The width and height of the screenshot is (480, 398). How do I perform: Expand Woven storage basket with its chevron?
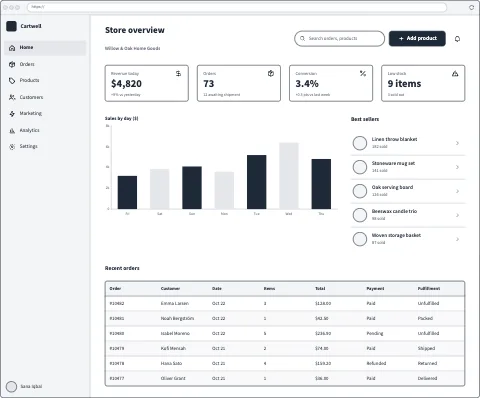[457, 239]
